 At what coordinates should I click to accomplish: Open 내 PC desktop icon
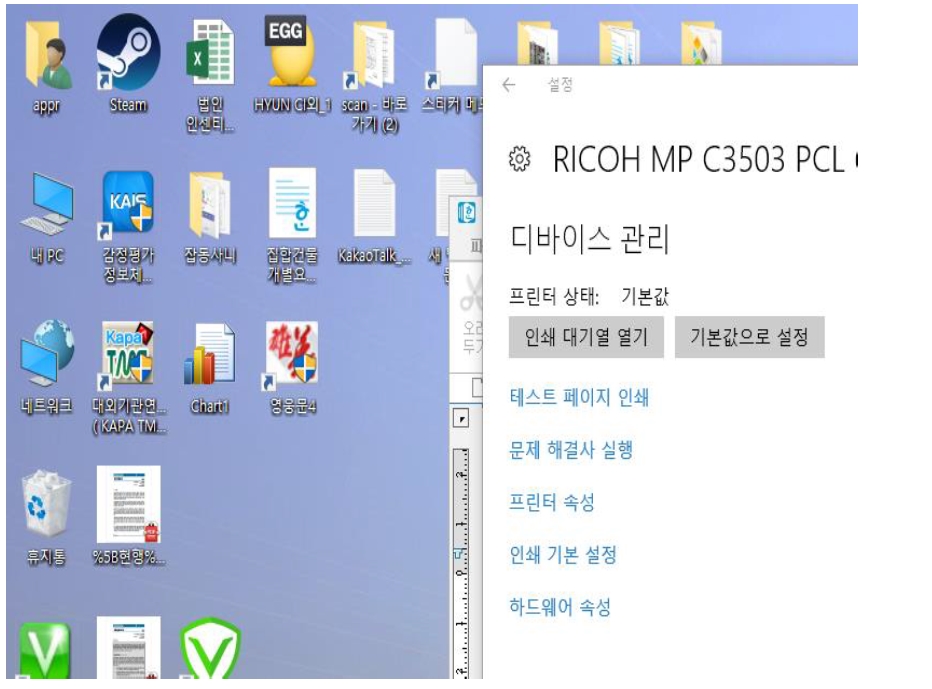click(46, 205)
